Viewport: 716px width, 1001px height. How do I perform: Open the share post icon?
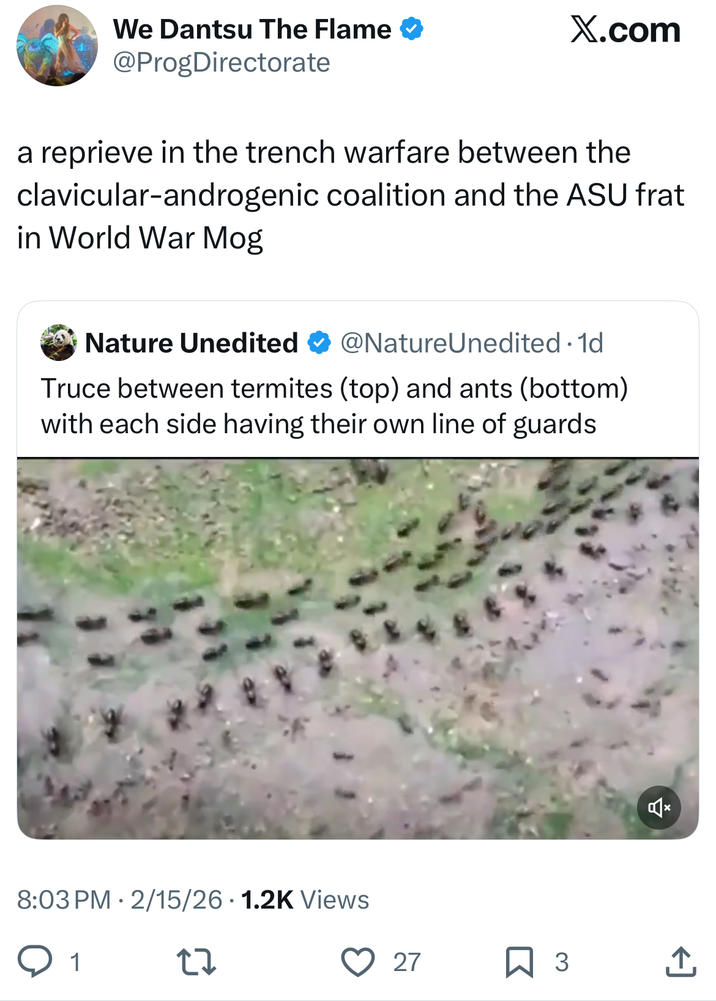pyautogui.click(x=680, y=962)
